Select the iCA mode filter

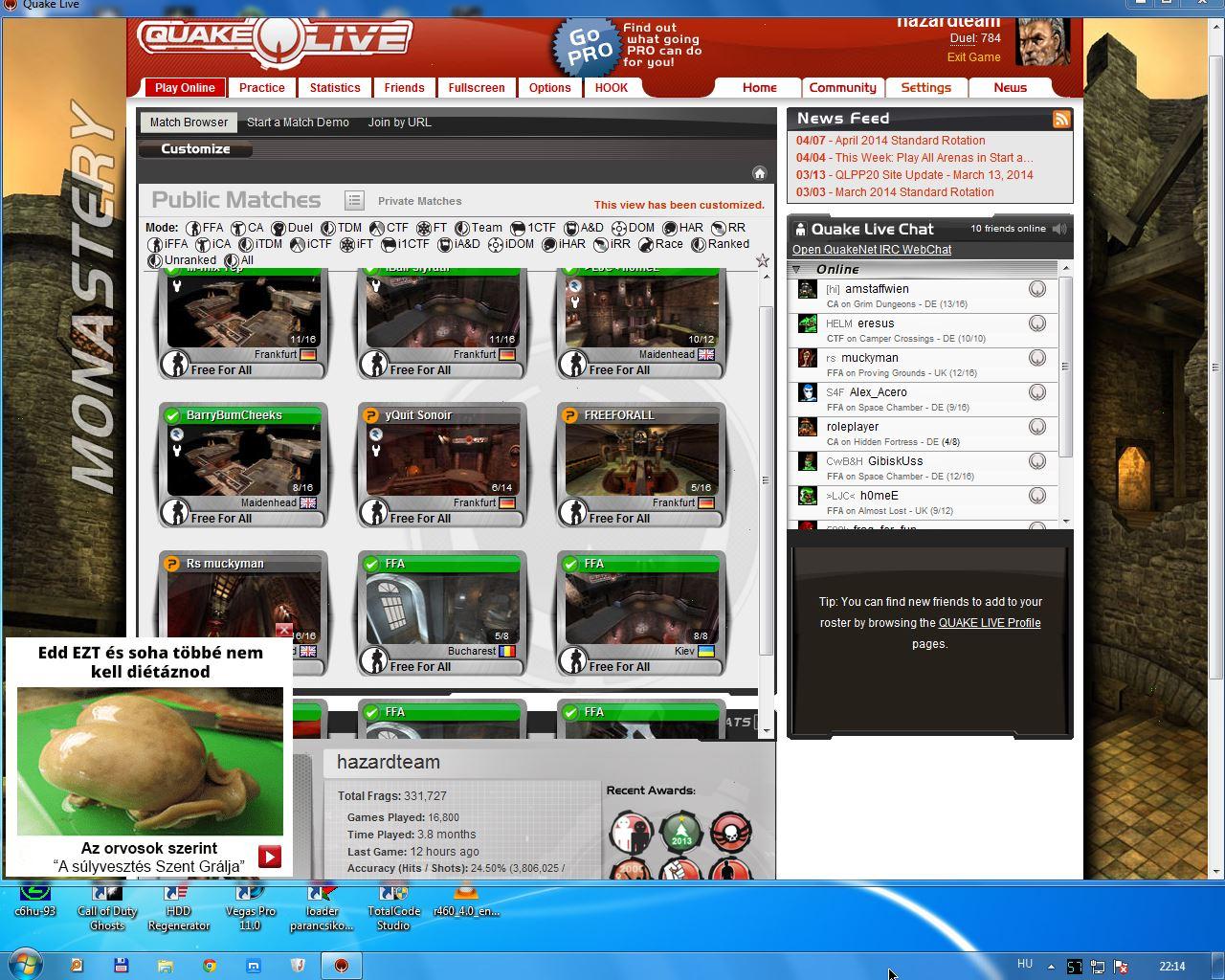click(213, 244)
